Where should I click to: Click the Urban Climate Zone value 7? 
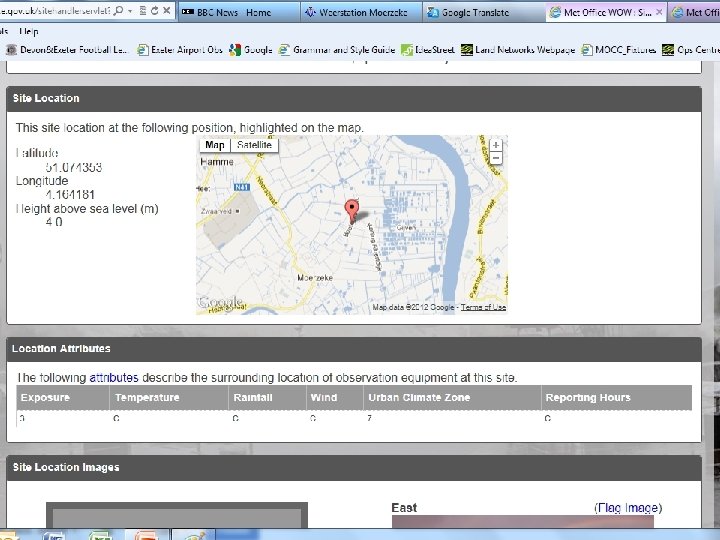point(369,418)
